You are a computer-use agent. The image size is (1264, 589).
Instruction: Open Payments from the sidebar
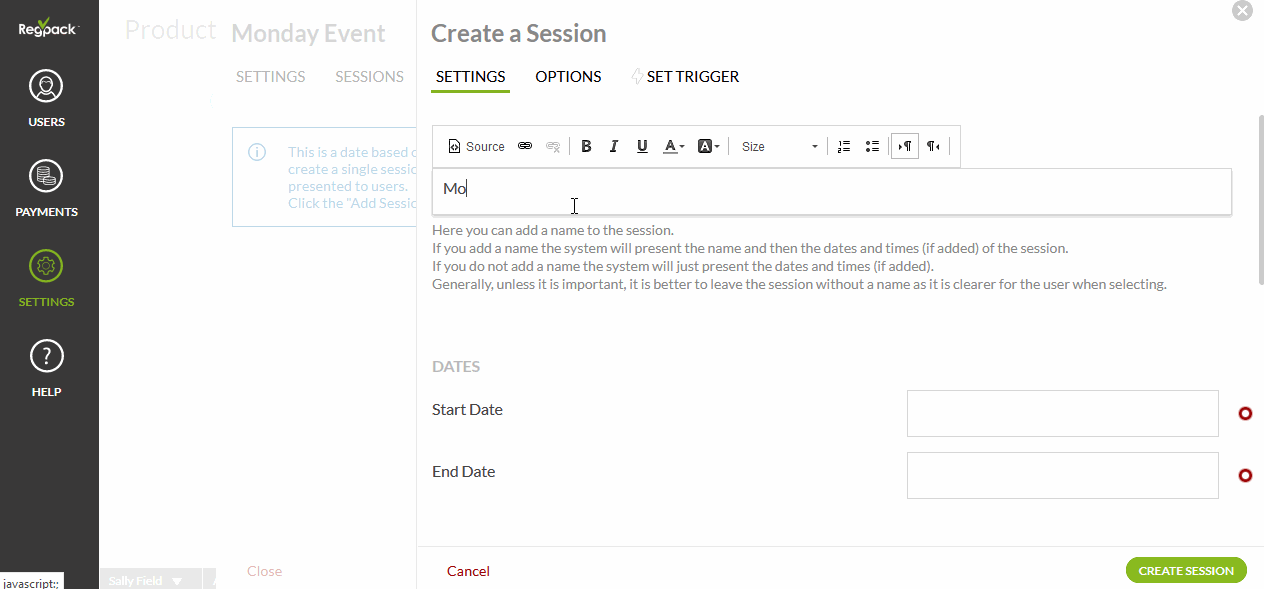pyautogui.click(x=47, y=189)
